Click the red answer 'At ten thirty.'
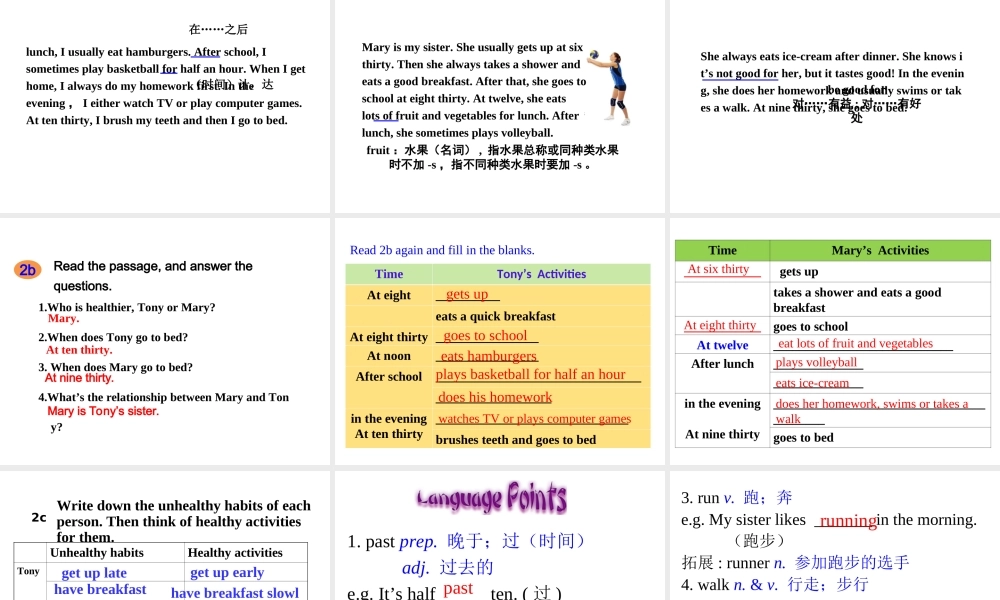The width and height of the screenshot is (1000, 600). tap(79, 349)
